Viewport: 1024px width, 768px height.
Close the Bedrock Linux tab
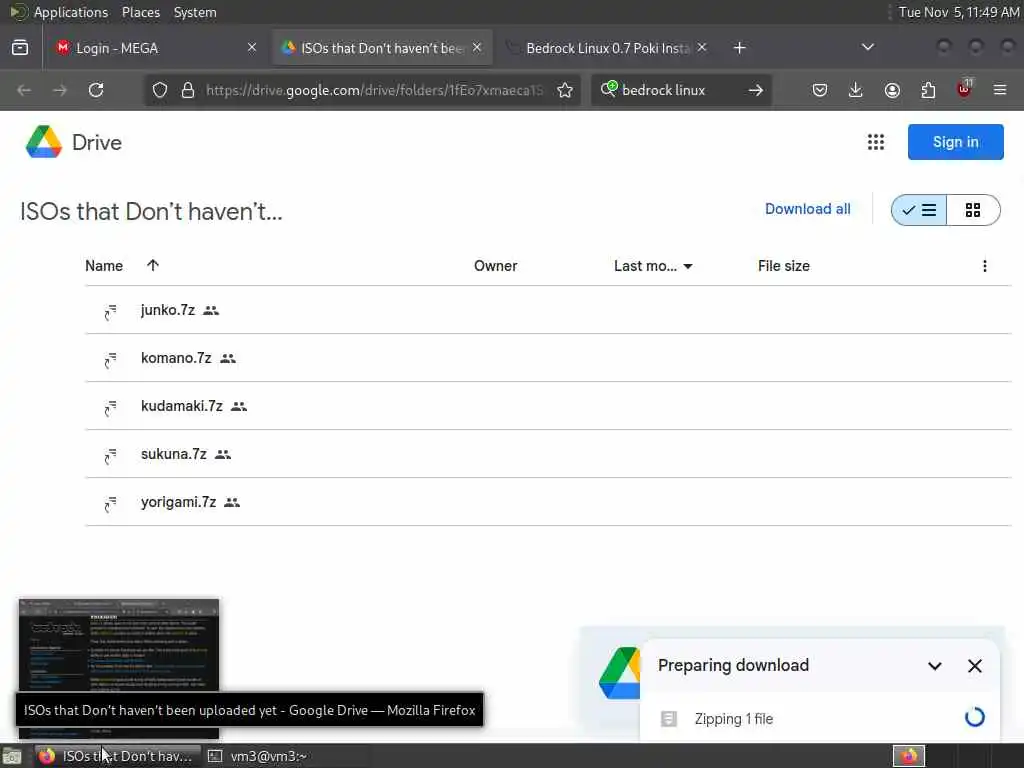[701, 47]
